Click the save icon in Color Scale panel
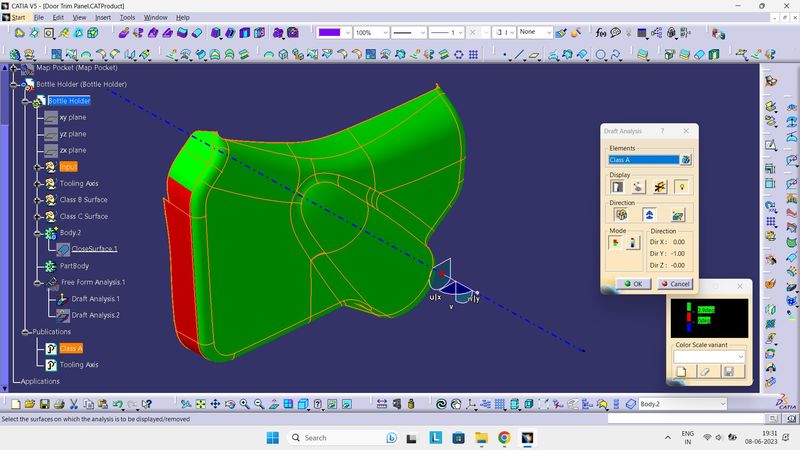Screen dimensions: 800x450 729,371
